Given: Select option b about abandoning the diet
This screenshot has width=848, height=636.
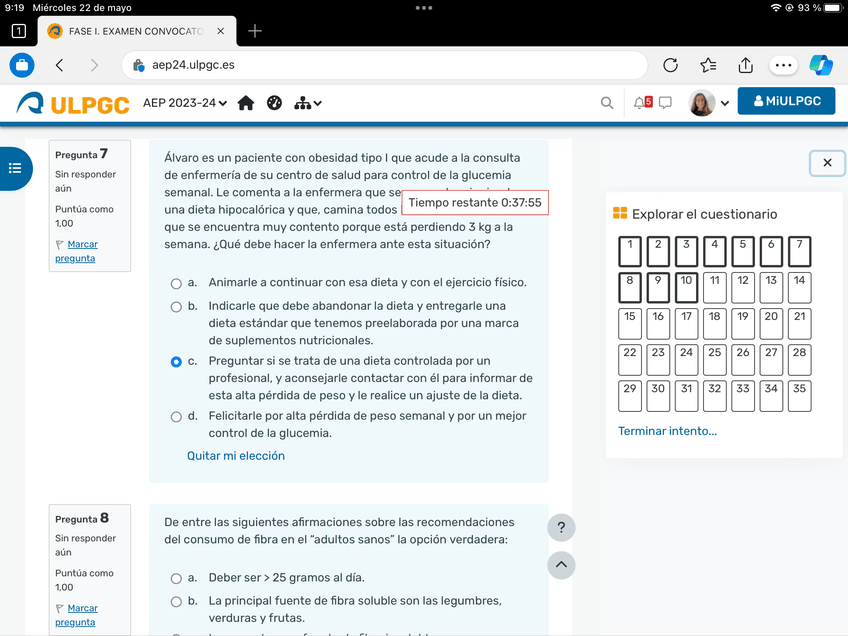Looking at the screenshot, I should pyautogui.click(x=176, y=307).
